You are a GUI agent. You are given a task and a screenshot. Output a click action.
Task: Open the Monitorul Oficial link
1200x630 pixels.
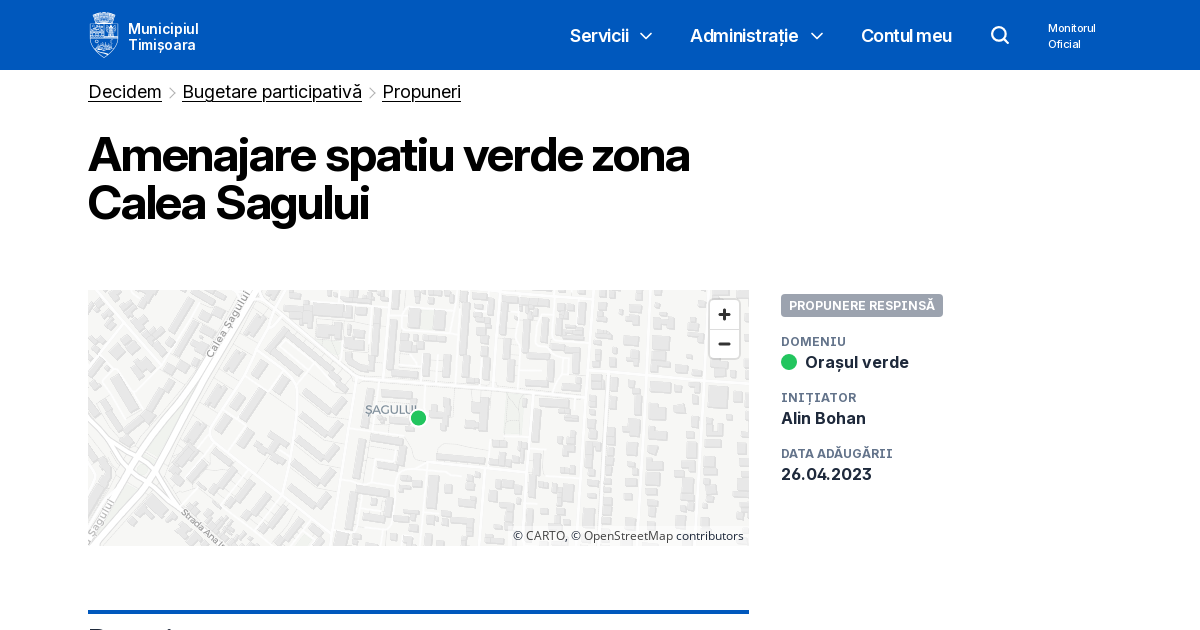pyautogui.click(x=1071, y=36)
